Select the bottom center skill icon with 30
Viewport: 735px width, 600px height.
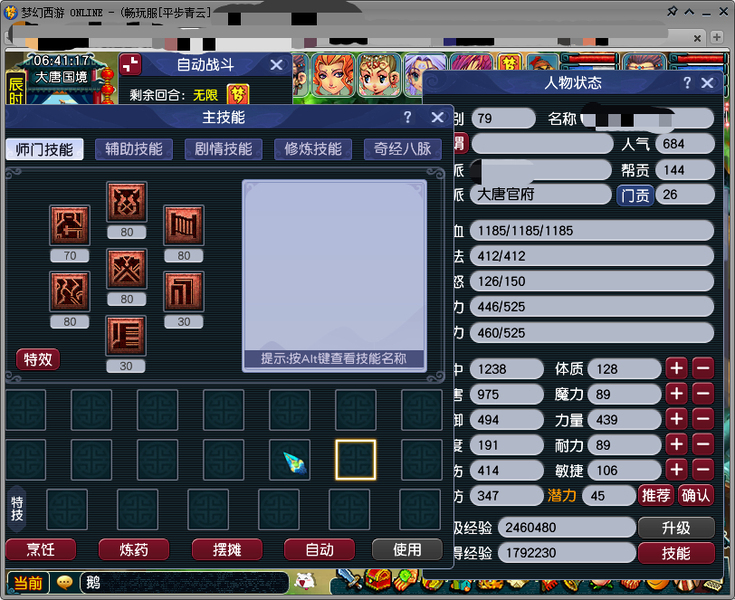pos(126,336)
